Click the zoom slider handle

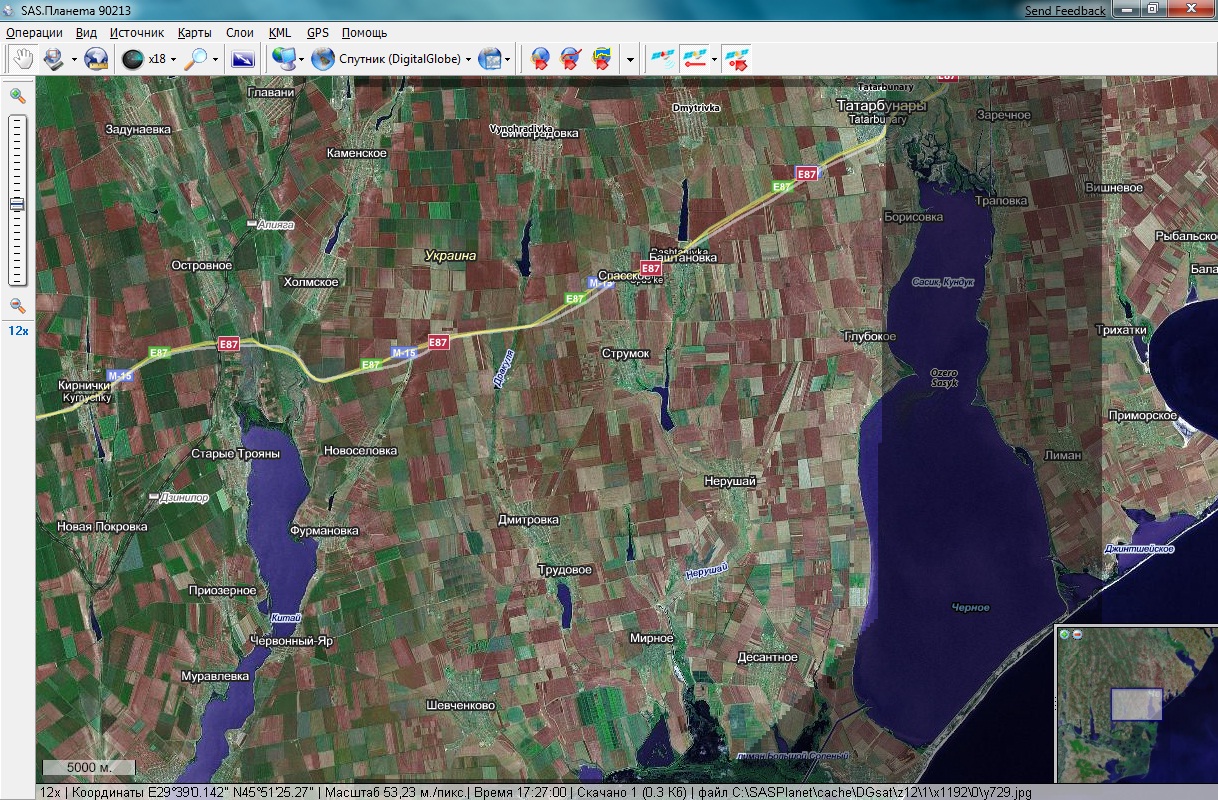17,204
